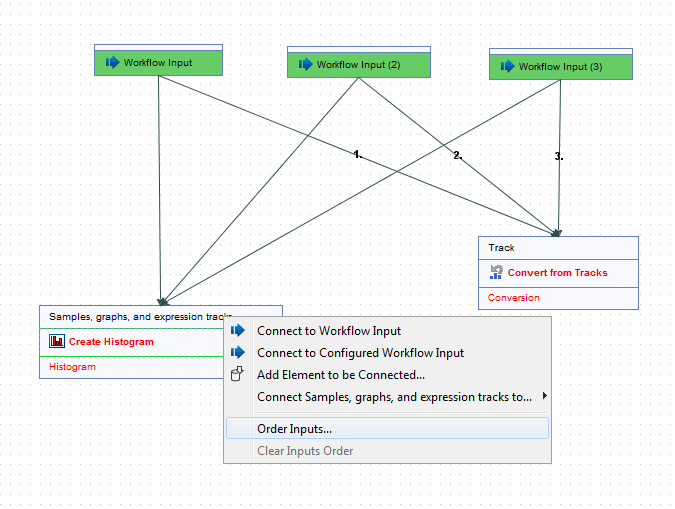Click the Track input channel
Viewport: 675px width, 509px height.
point(558,248)
